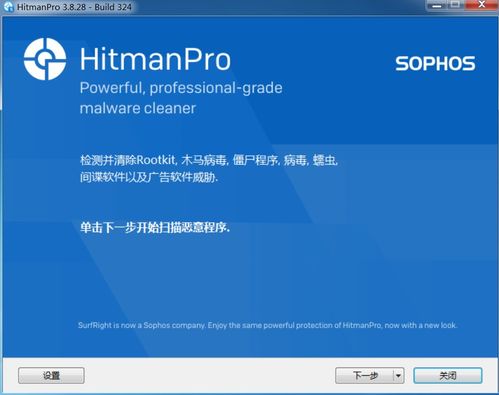
Task: Click the word Rootkit in the description
Action: (x=156, y=160)
